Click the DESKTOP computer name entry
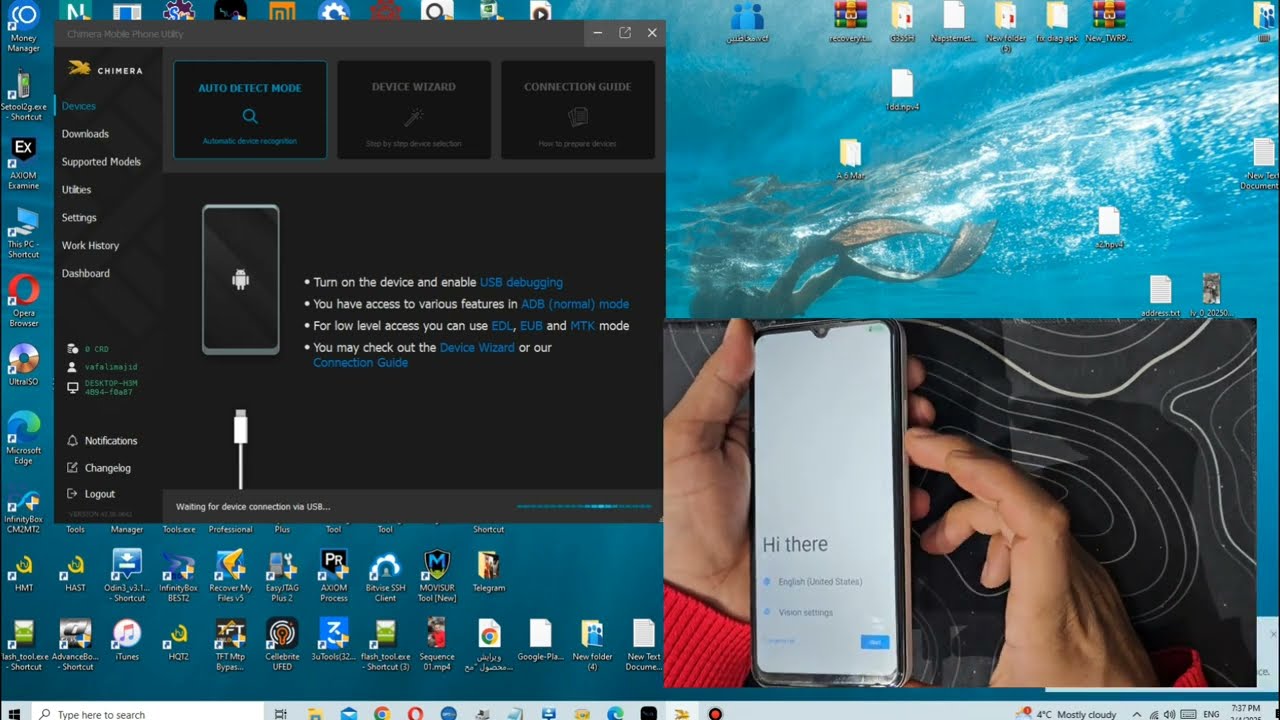Viewport: 1280px width, 720px height. [x=101, y=388]
